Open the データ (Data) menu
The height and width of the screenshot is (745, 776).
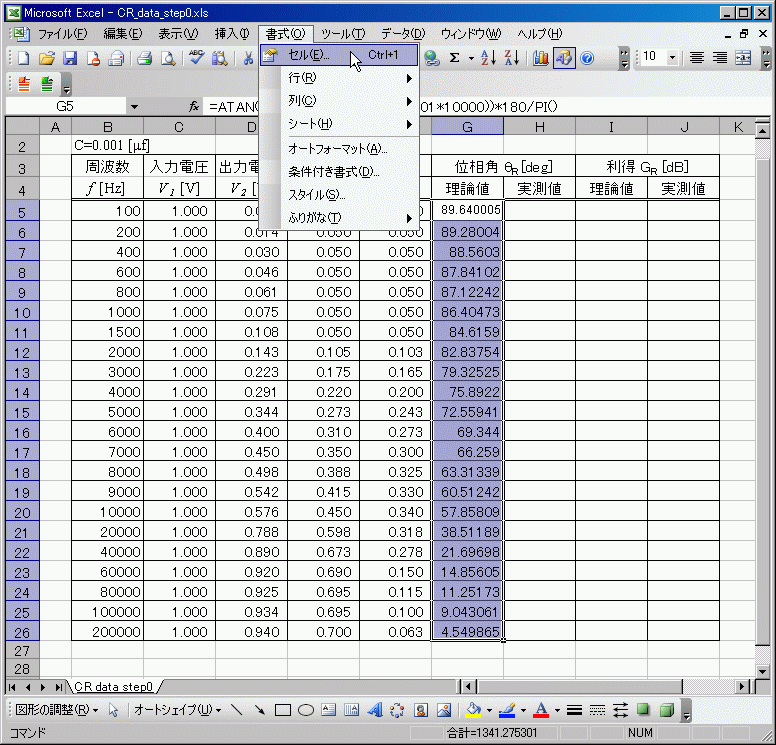click(402, 34)
